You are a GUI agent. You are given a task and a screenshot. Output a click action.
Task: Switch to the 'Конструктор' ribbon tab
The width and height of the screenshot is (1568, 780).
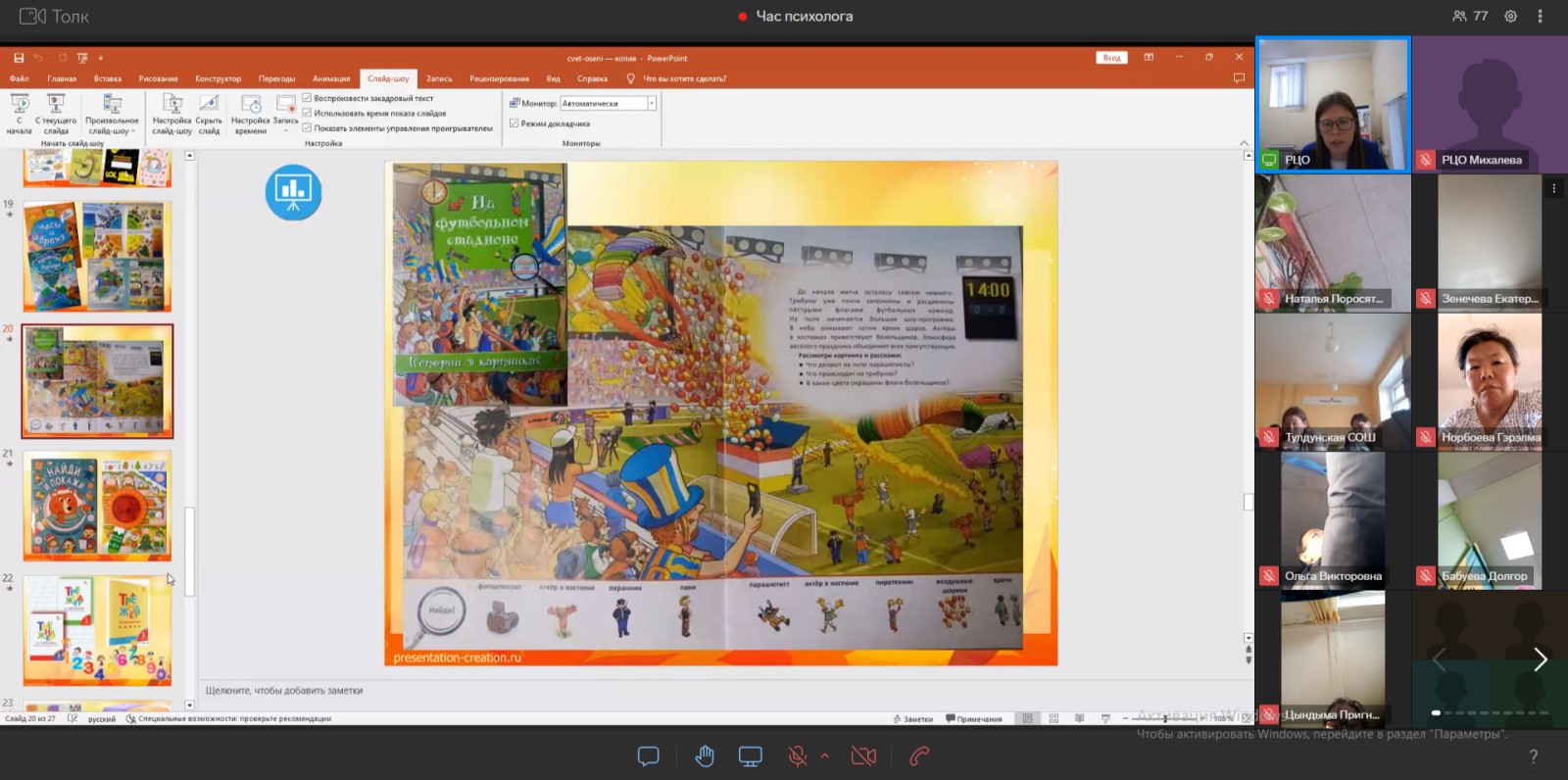(x=218, y=78)
